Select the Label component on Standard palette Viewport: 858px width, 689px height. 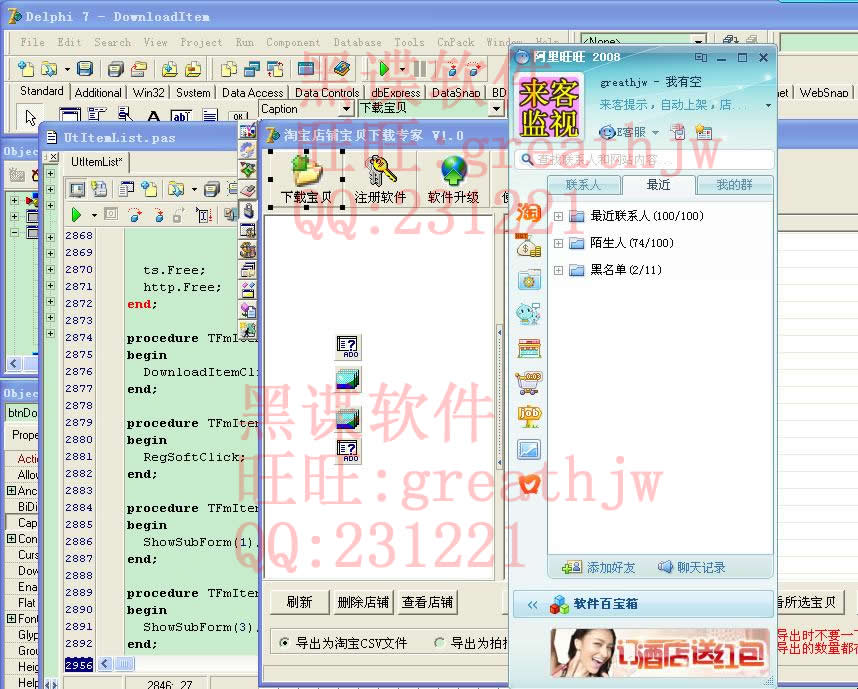point(154,115)
